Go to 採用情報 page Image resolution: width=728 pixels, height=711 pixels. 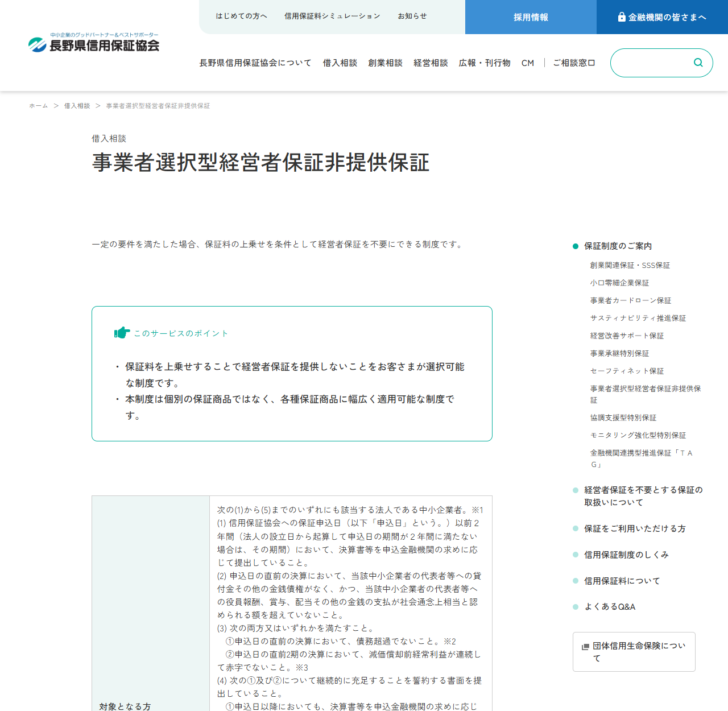coord(531,17)
